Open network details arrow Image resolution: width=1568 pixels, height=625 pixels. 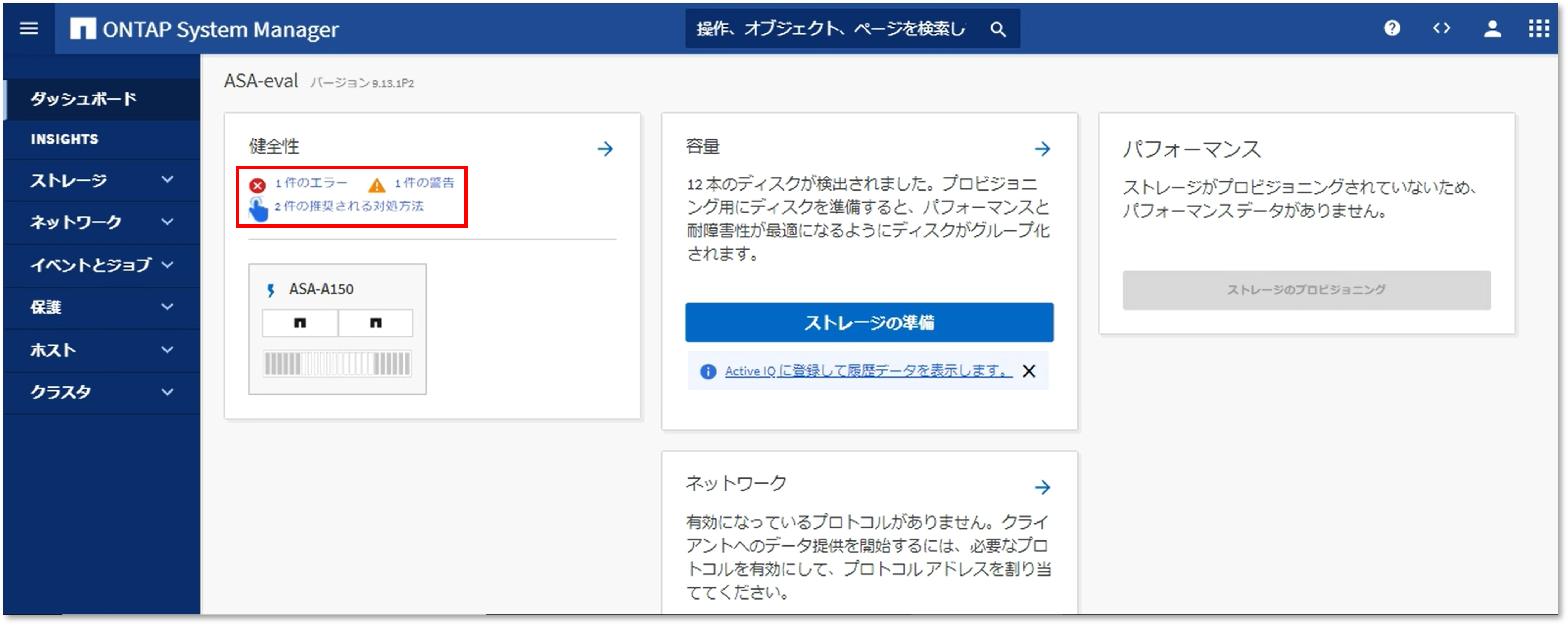[x=1043, y=487]
